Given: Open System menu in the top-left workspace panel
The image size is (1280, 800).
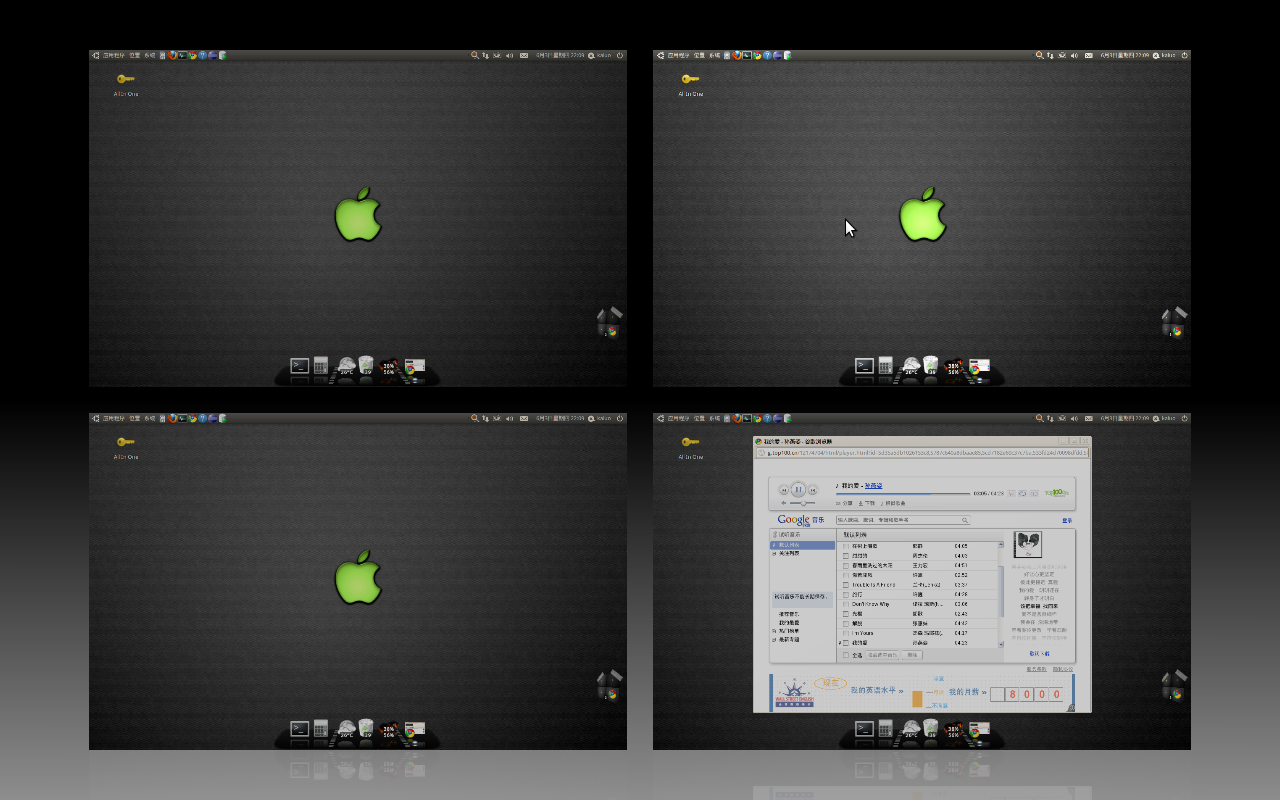Looking at the screenshot, I should [x=150, y=55].
